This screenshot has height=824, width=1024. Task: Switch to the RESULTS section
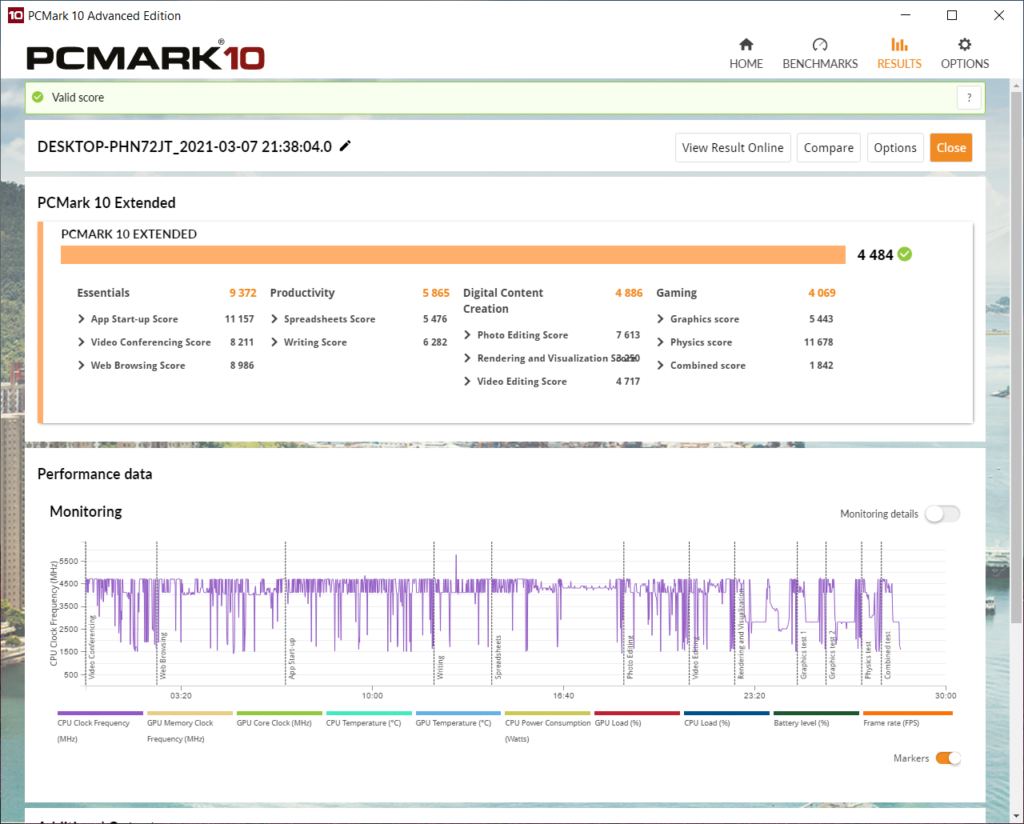coord(899,54)
